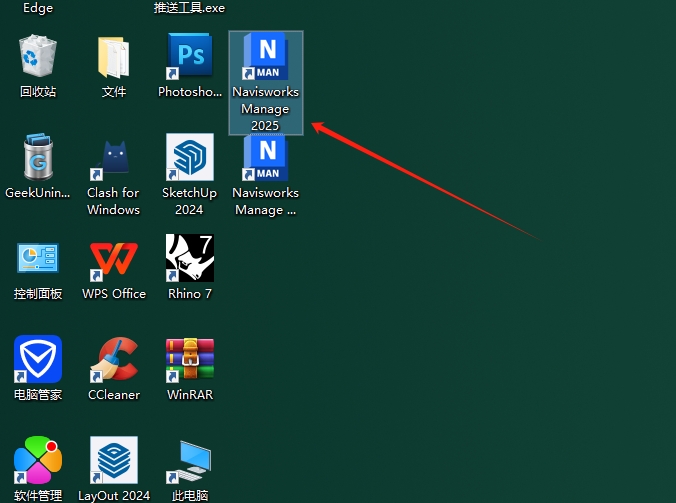Click the Edge label text

(38, 8)
